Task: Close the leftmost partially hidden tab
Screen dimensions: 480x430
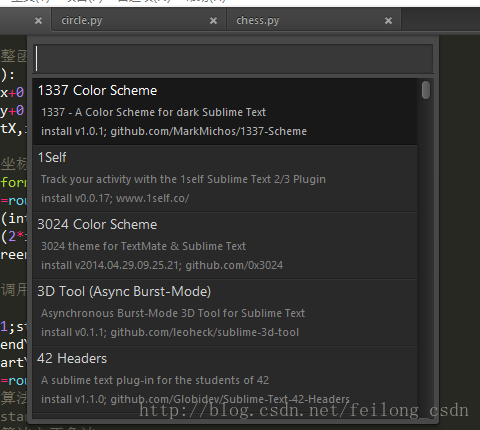Action: (38, 21)
